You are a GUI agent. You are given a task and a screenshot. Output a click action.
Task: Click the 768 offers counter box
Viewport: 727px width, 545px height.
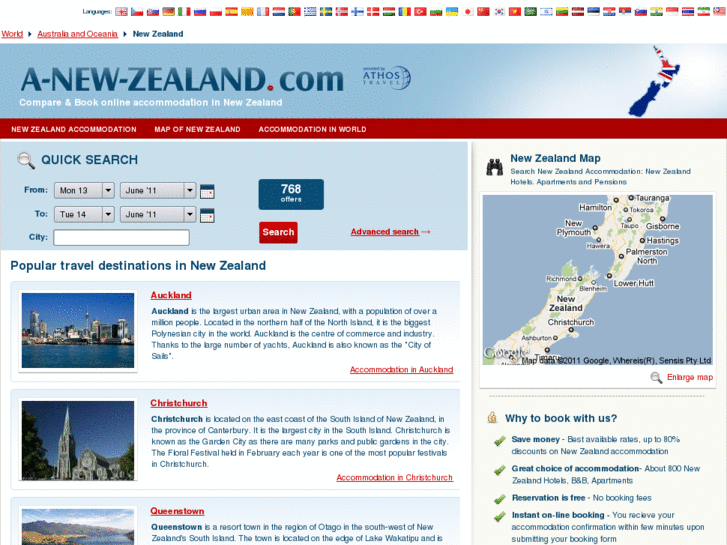pos(291,194)
